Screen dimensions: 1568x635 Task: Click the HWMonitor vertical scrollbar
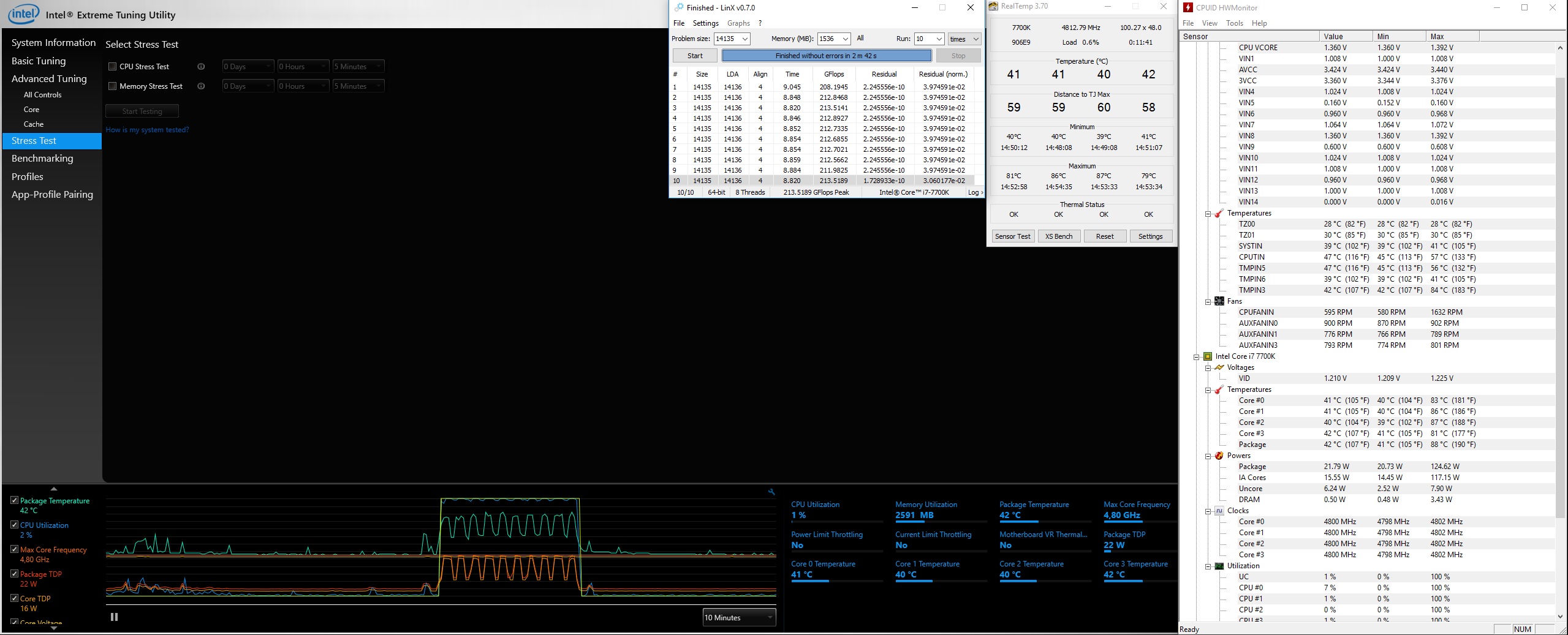(x=1560, y=331)
